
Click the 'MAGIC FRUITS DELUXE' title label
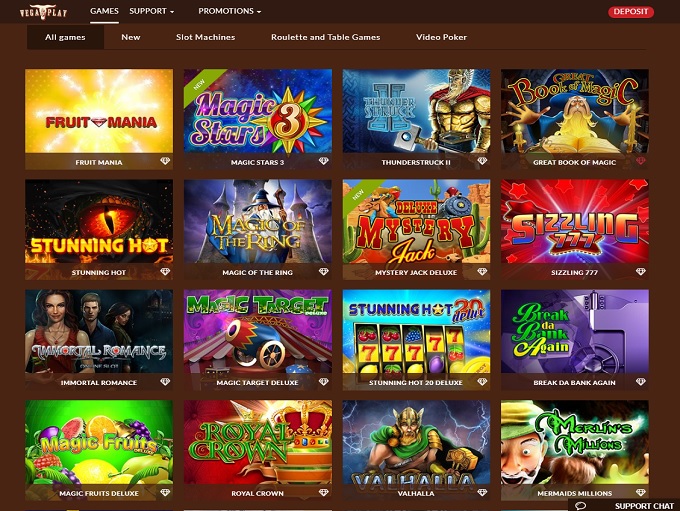point(99,493)
